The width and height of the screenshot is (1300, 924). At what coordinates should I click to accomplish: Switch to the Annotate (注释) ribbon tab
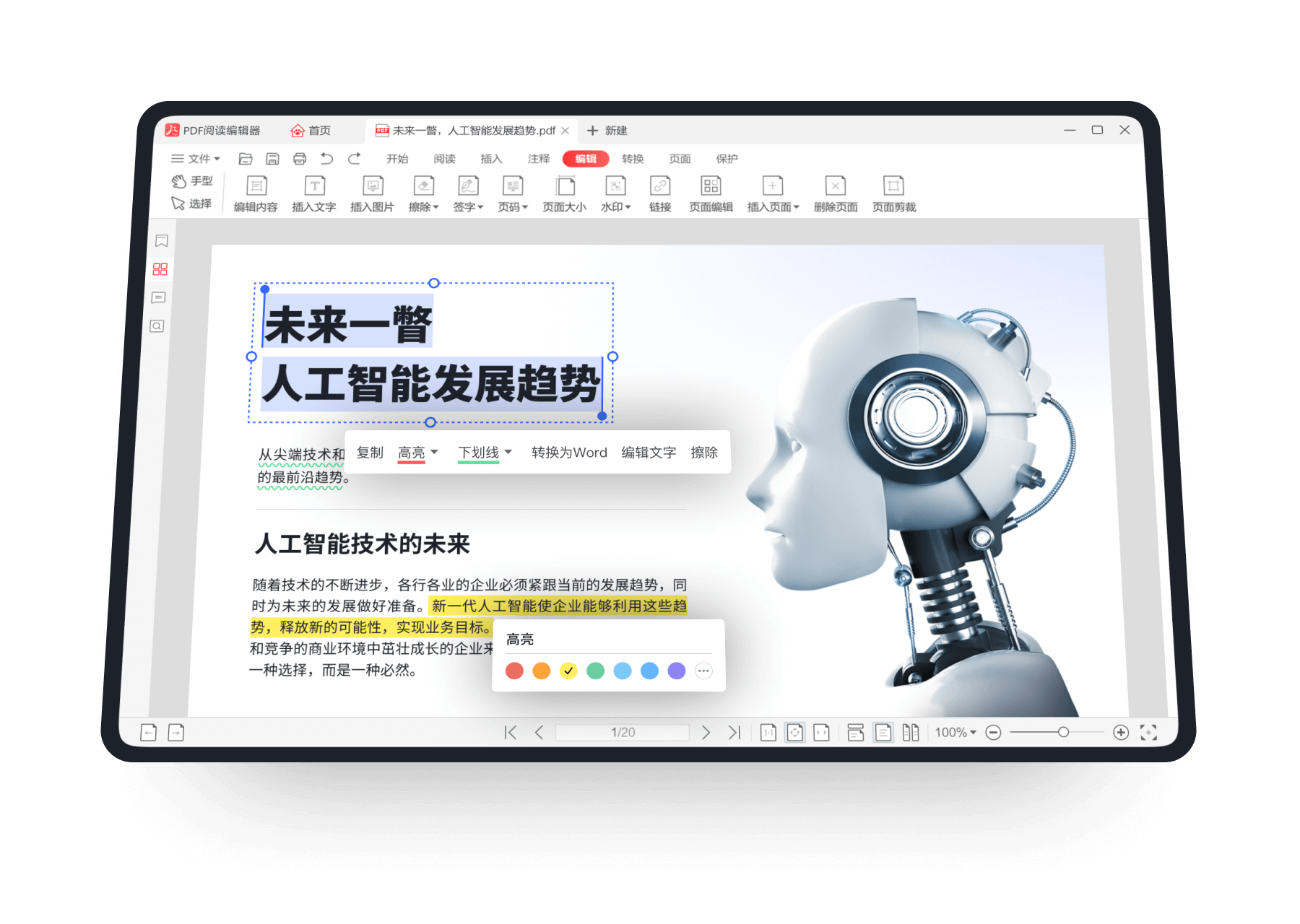(x=538, y=159)
